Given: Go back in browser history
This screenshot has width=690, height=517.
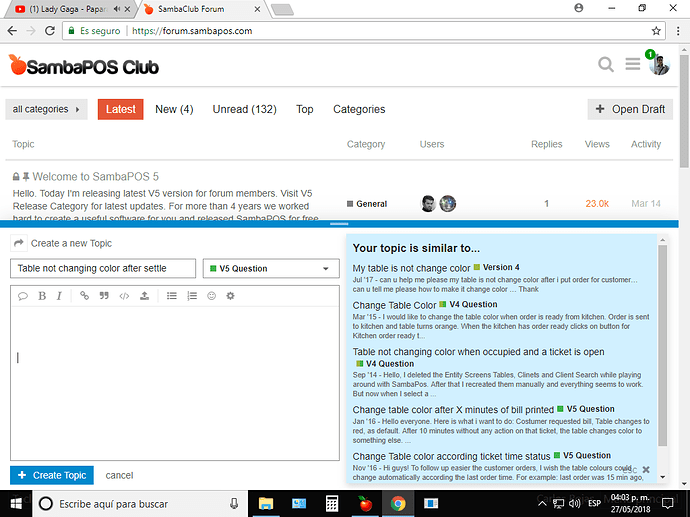Looking at the screenshot, I should (x=12, y=31).
